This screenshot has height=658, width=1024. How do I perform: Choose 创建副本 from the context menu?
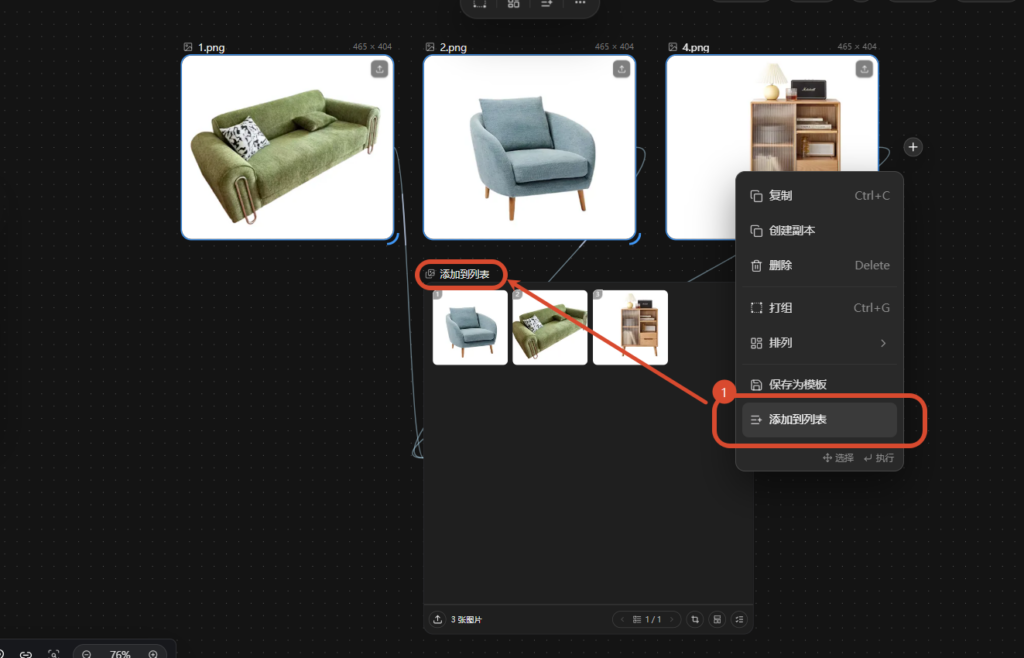(x=820, y=230)
